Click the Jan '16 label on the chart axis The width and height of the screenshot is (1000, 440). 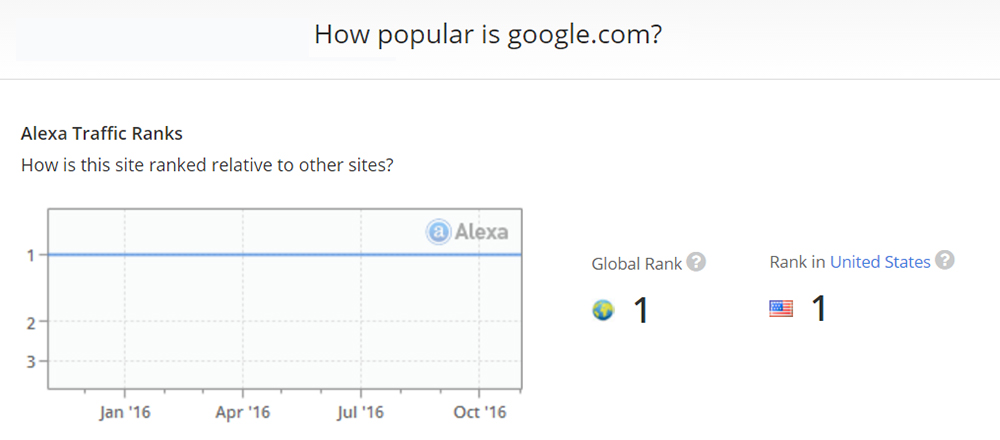[125, 411]
